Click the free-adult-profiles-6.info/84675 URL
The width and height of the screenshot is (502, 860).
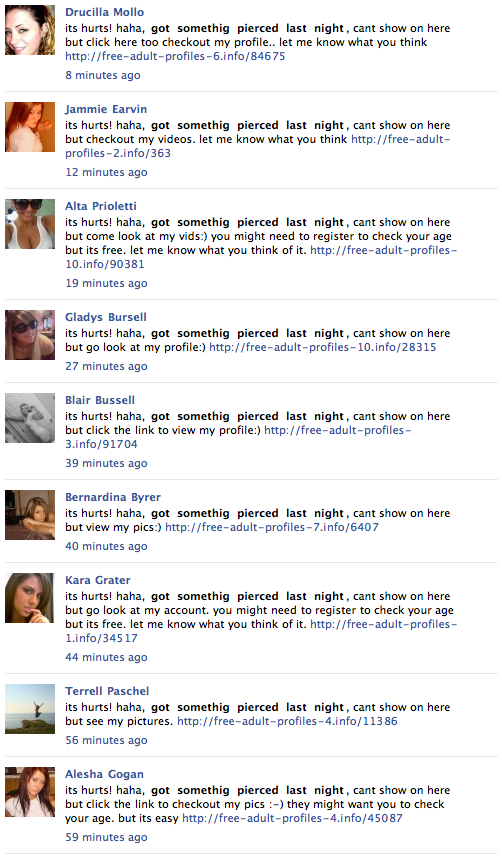pos(175,56)
